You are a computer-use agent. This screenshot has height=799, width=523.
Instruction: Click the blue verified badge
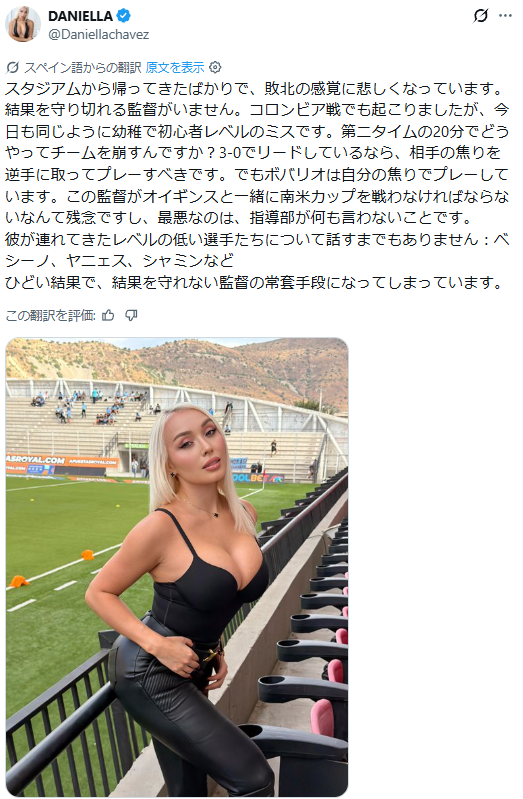pos(124,16)
